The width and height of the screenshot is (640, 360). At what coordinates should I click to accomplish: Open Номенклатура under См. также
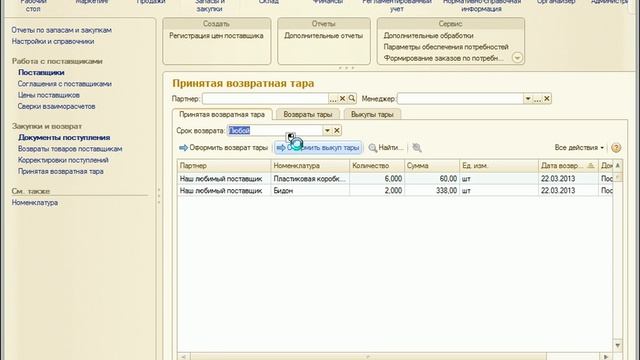tap(35, 203)
